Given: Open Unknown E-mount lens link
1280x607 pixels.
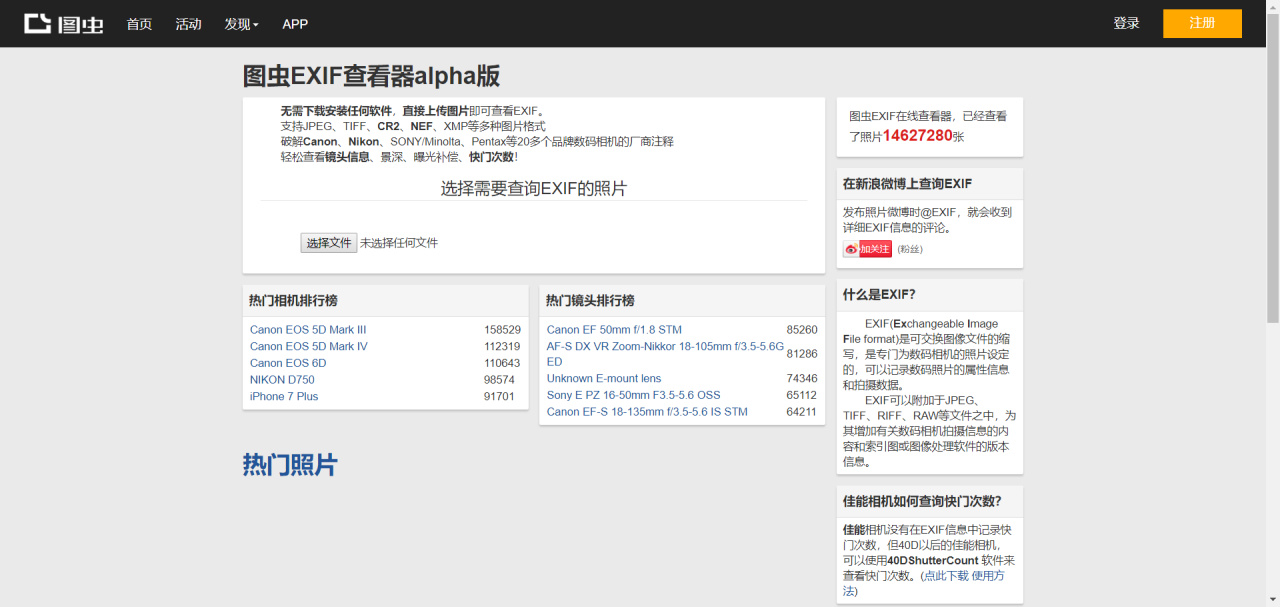Looking at the screenshot, I should click(604, 379).
